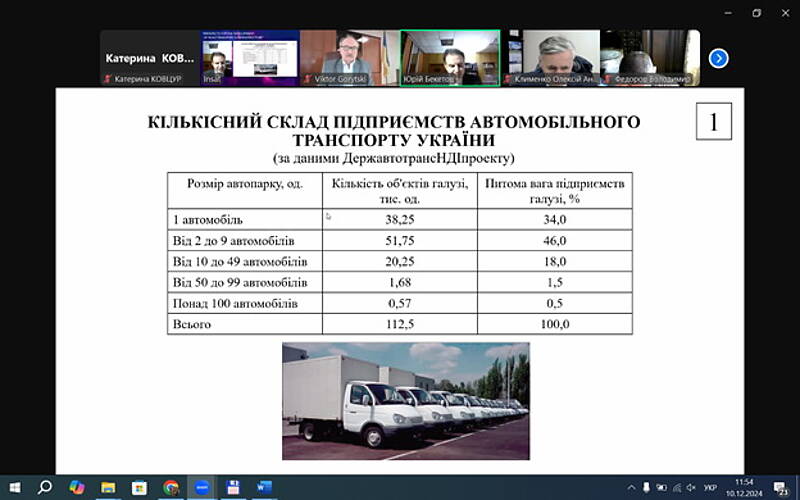Click row label '1 автомобіль'
The width and height of the screenshot is (800, 500).
click(208, 220)
